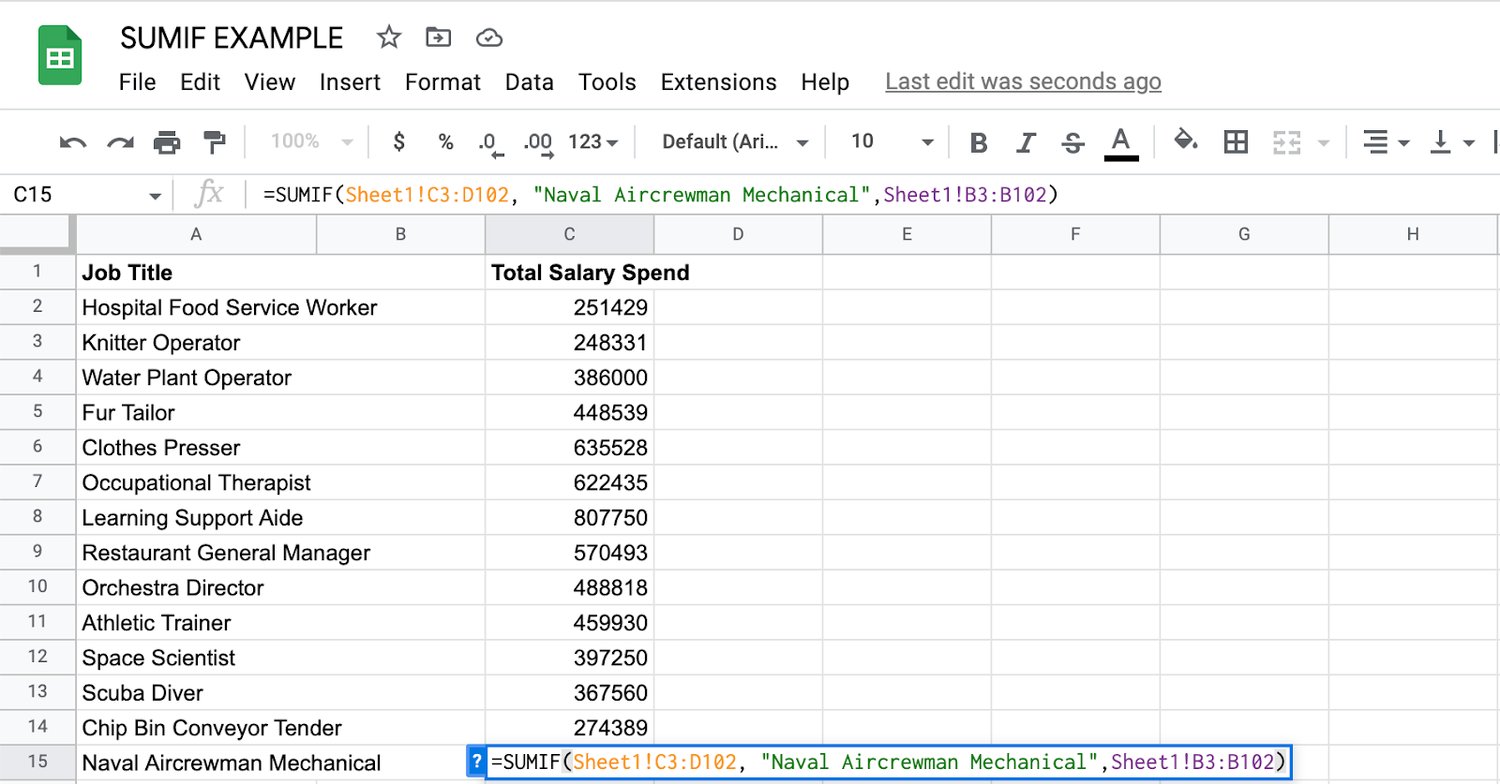Open the Edit menu
The height and width of the screenshot is (784, 1500).
(200, 82)
